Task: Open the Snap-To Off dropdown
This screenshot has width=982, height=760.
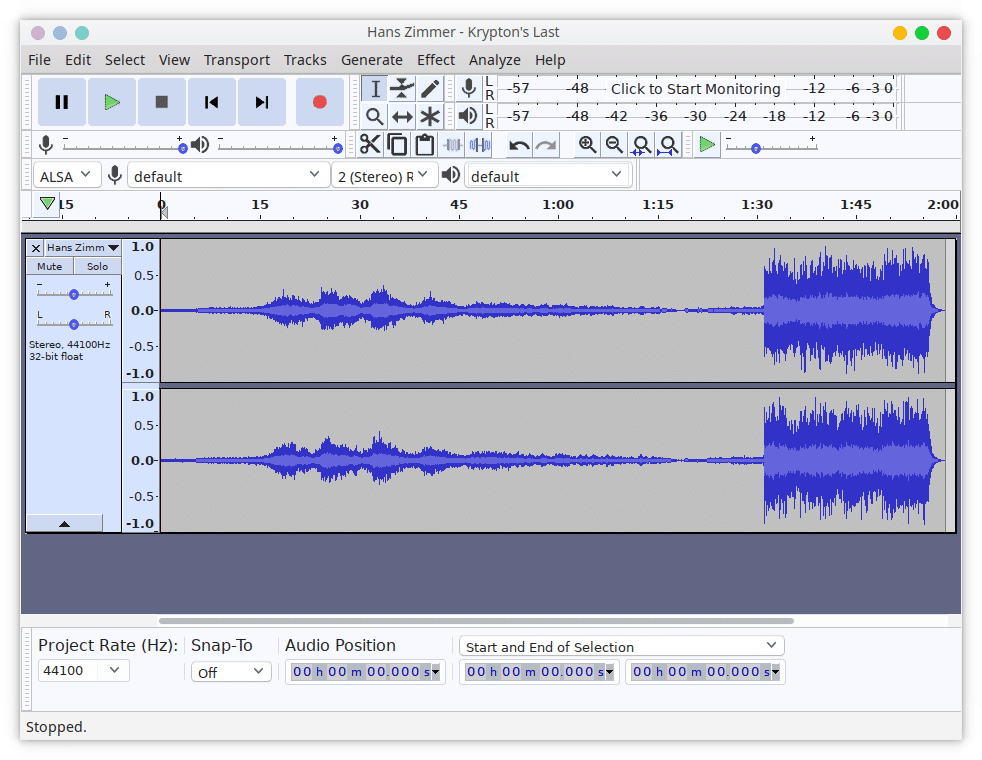Action: (230, 672)
